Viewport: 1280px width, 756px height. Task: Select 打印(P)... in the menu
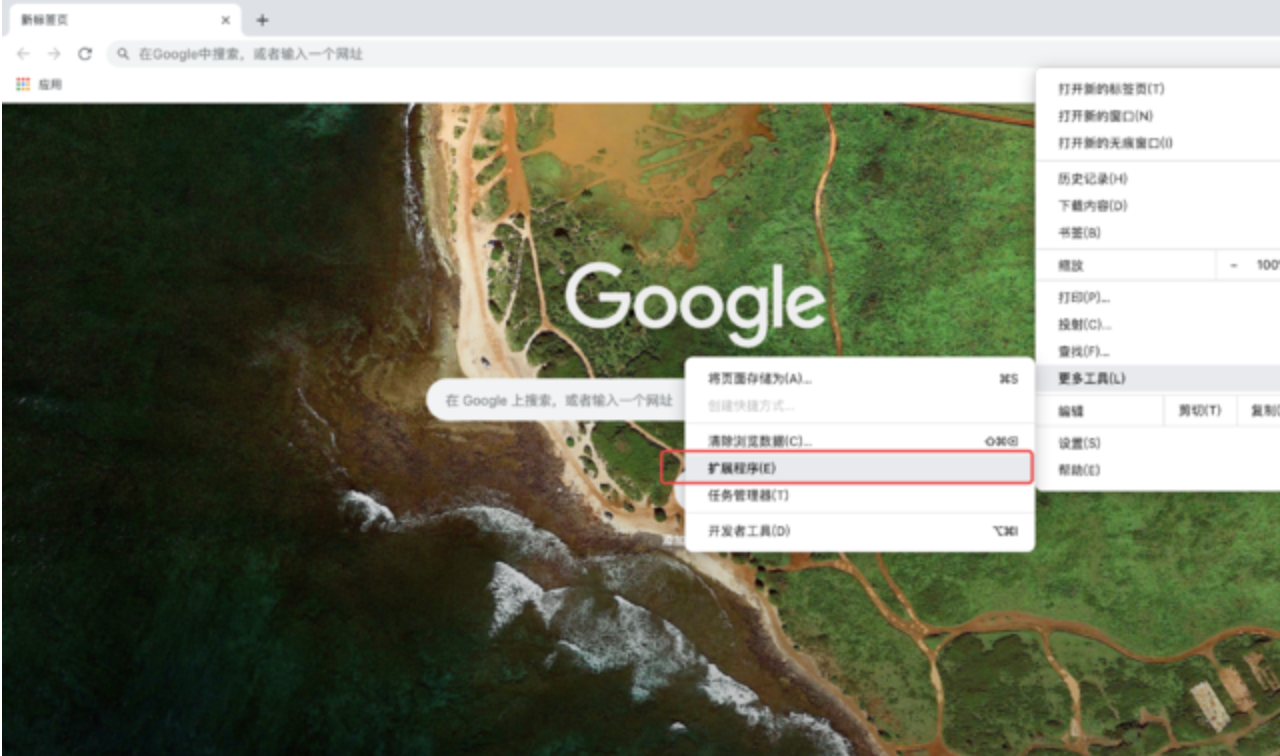[1158, 298]
